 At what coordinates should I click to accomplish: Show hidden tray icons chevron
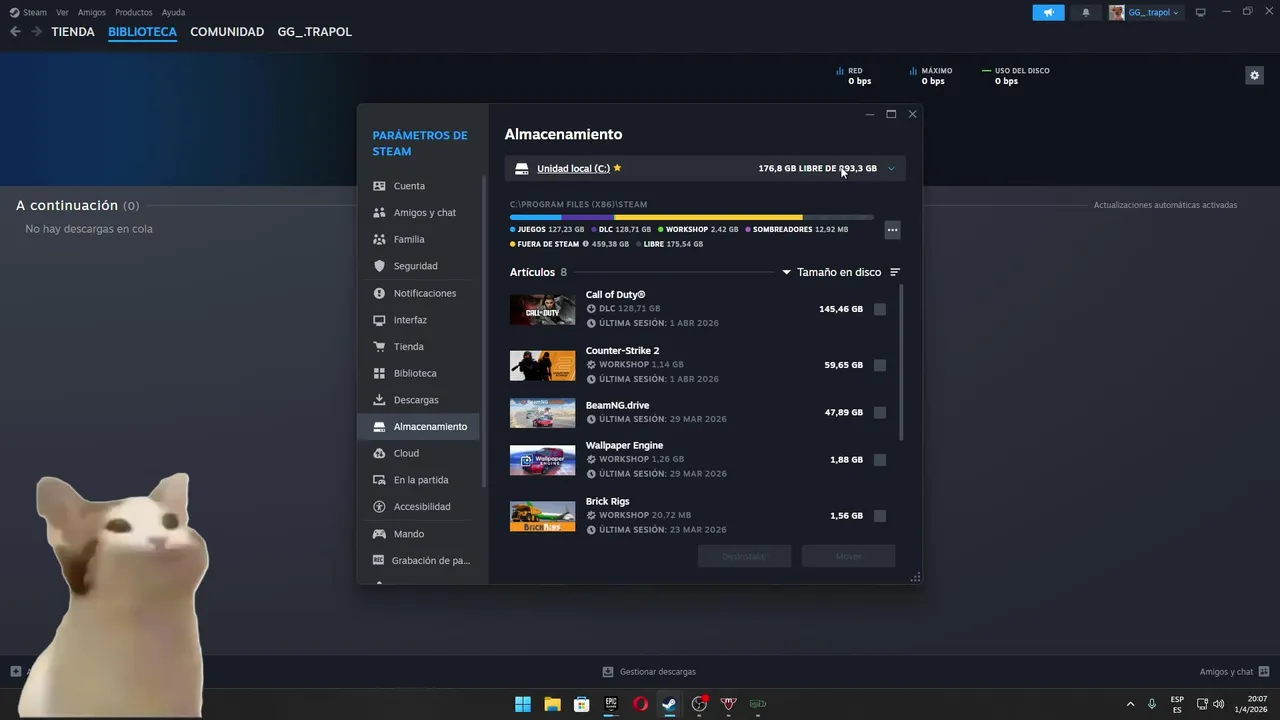[1131, 704]
